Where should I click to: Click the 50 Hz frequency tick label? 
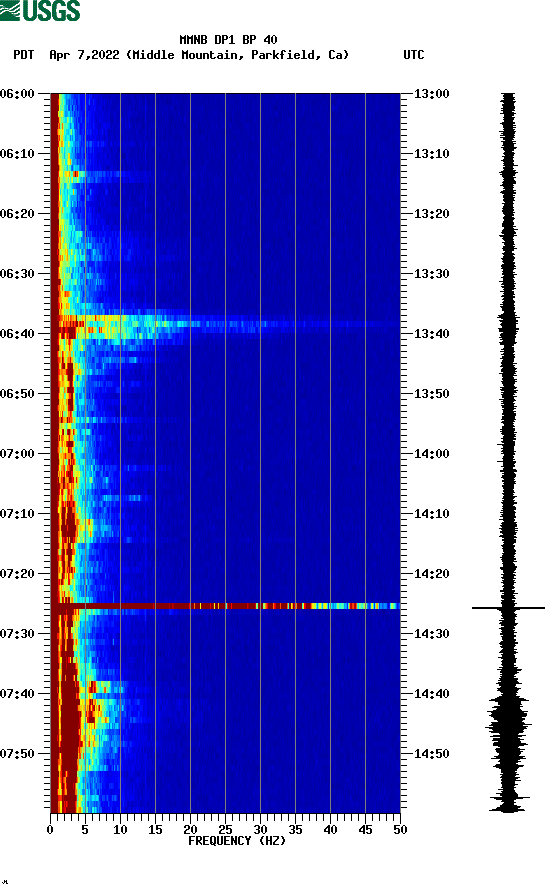click(x=400, y=830)
